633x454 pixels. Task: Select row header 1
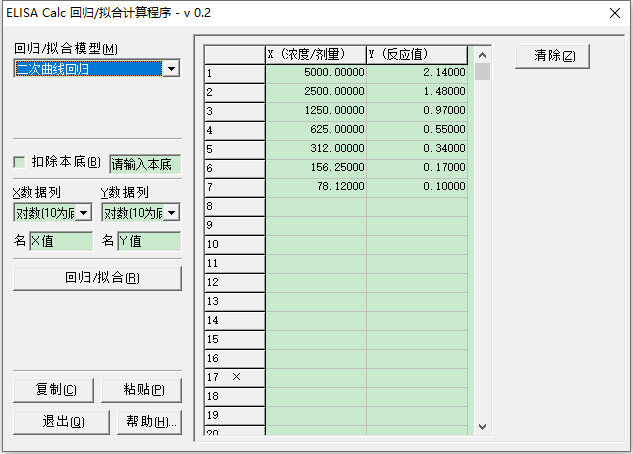[235, 74]
